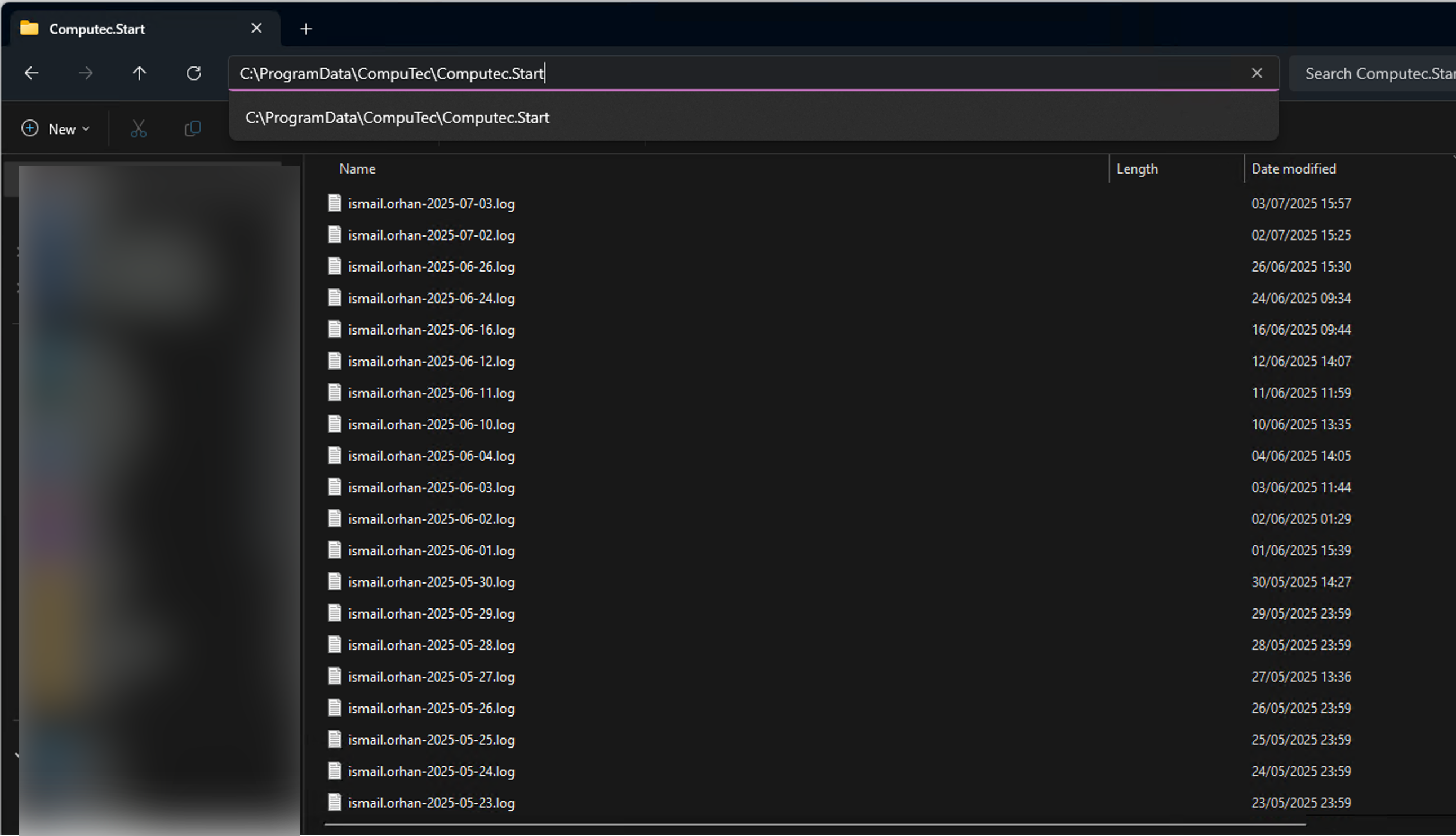Go up one folder level
The height and width of the screenshot is (836, 1456).
(x=140, y=73)
